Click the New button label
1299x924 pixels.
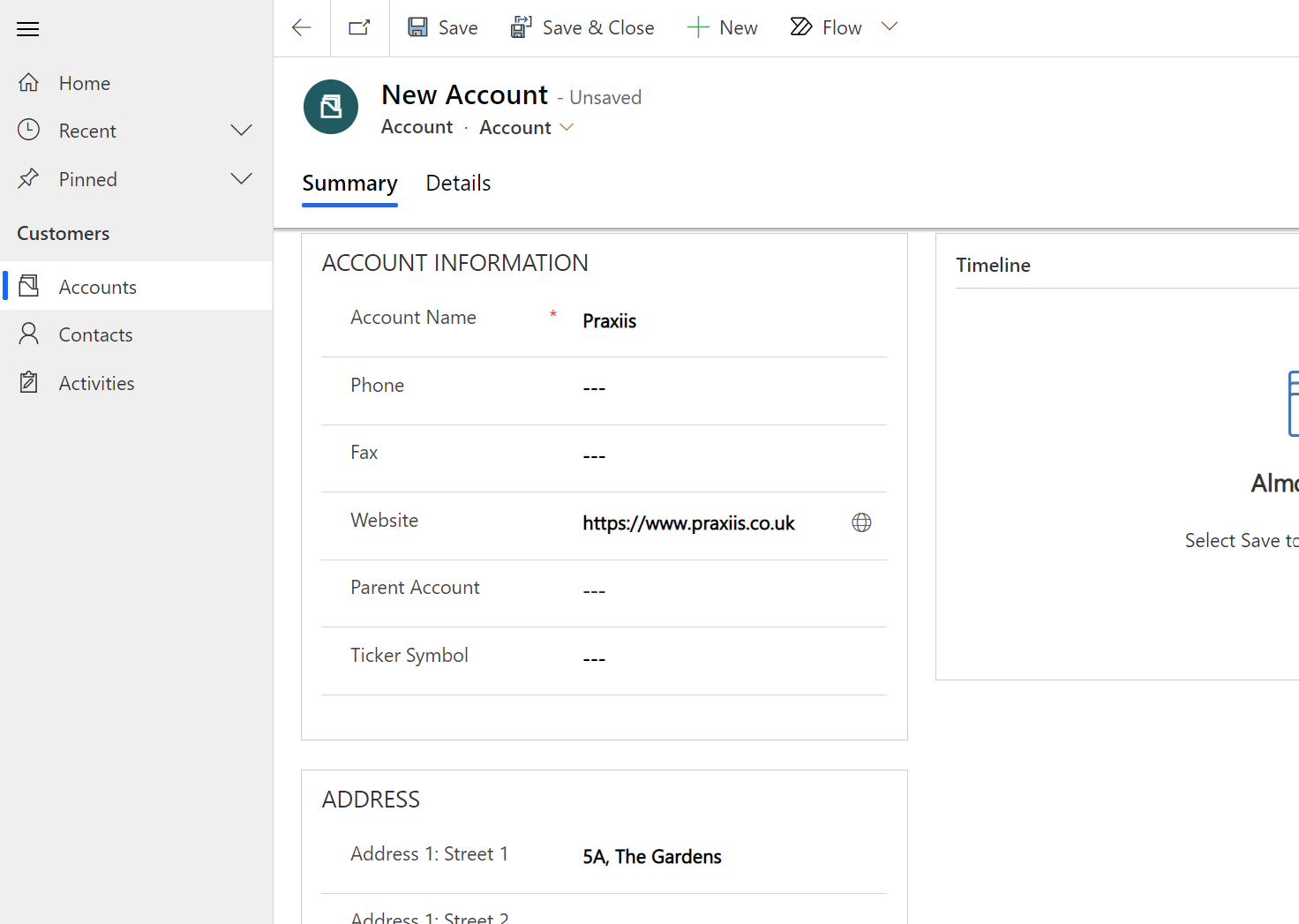(739, 28)
